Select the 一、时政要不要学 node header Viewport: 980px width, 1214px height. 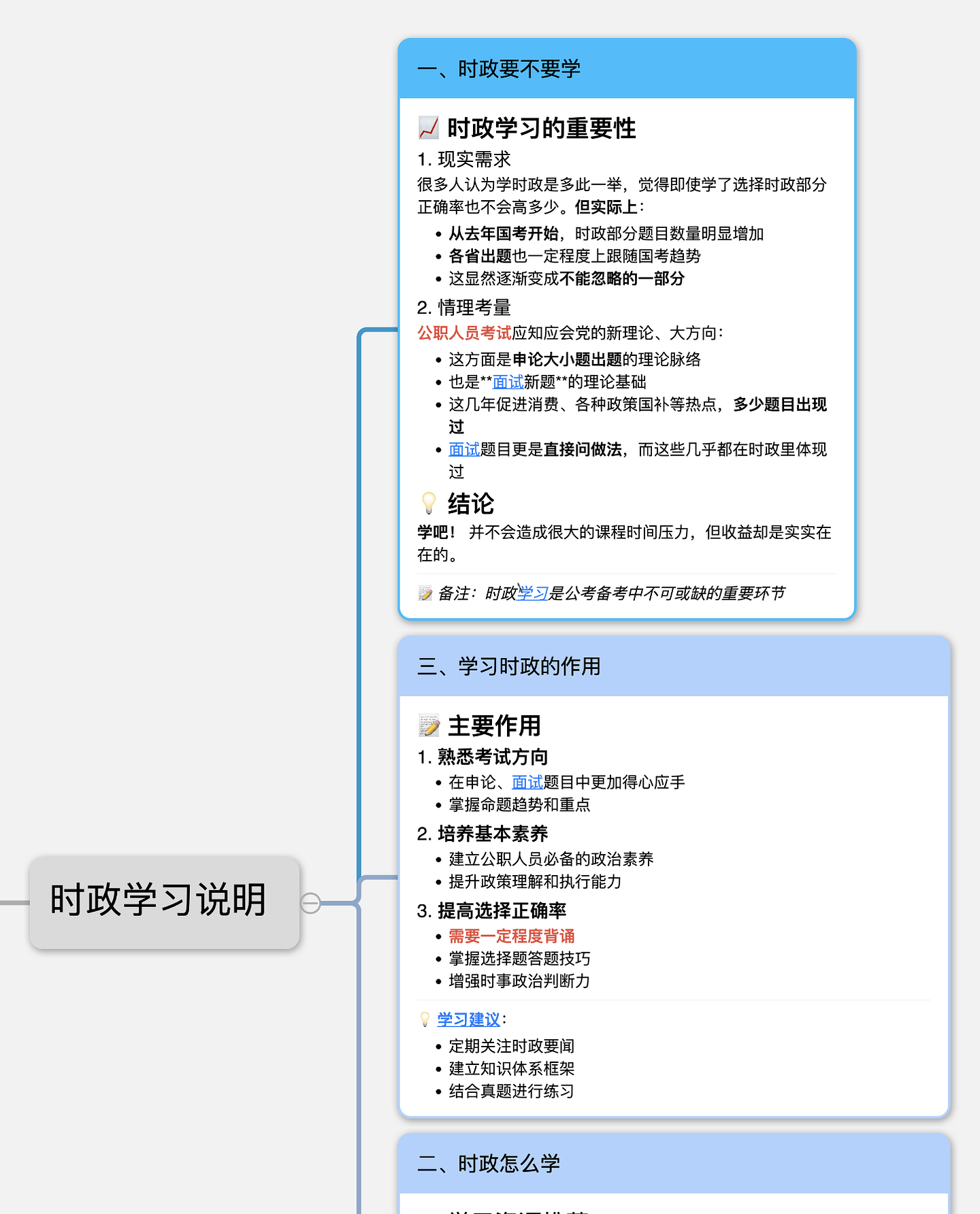[x=626, y=69]
